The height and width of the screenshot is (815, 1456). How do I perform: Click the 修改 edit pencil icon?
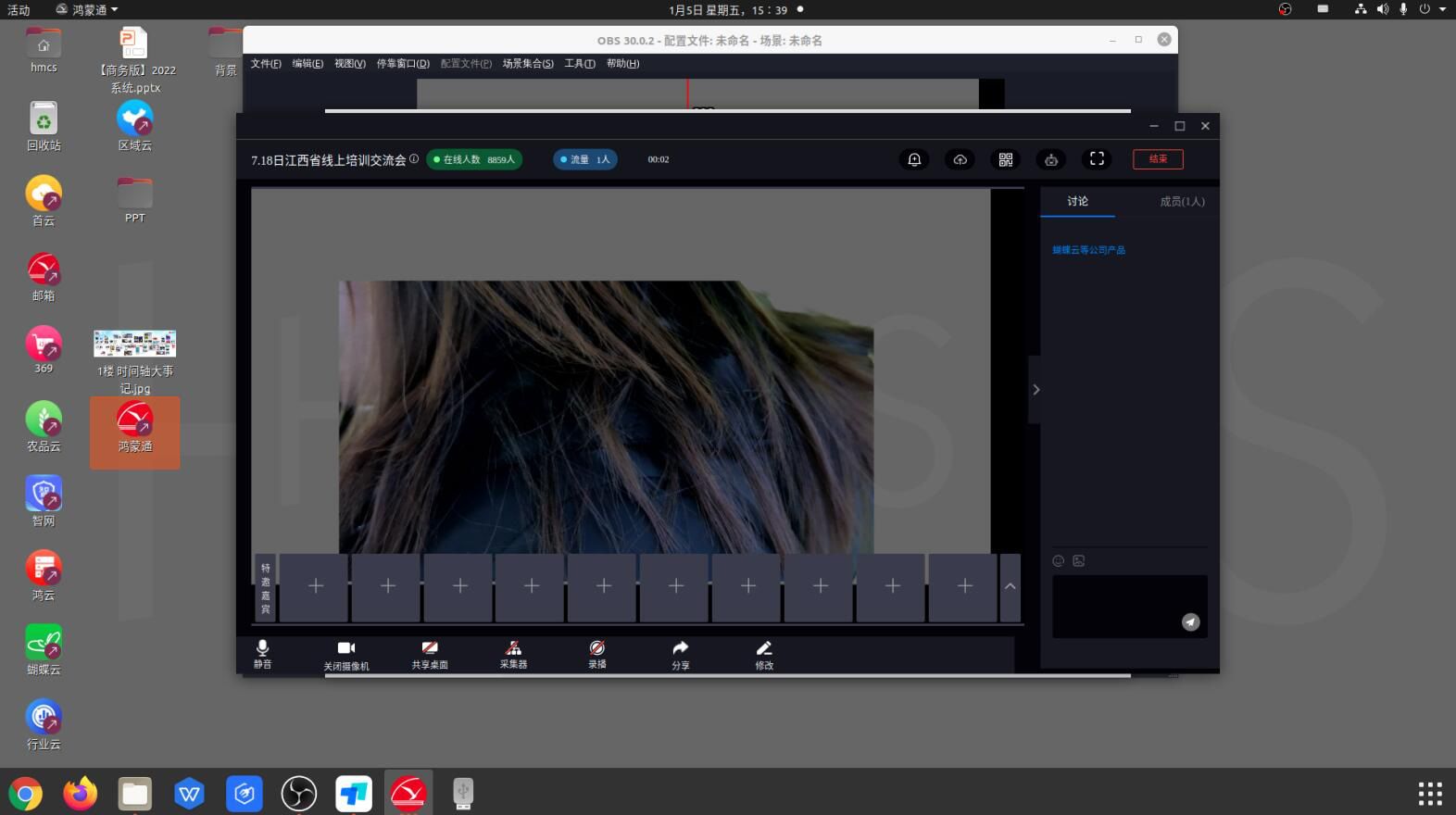click(764, 654)
